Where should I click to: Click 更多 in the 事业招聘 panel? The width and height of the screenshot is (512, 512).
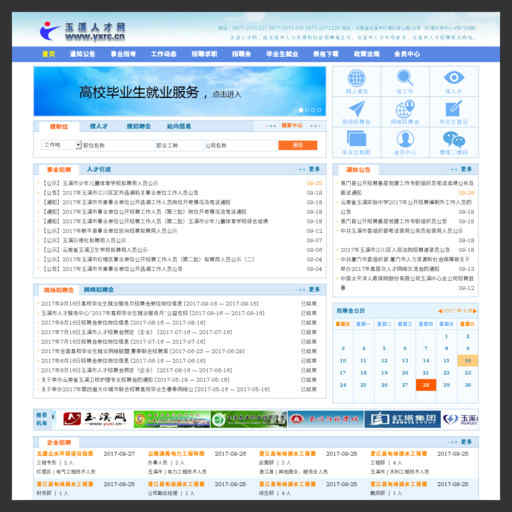(x=314, y=169)
